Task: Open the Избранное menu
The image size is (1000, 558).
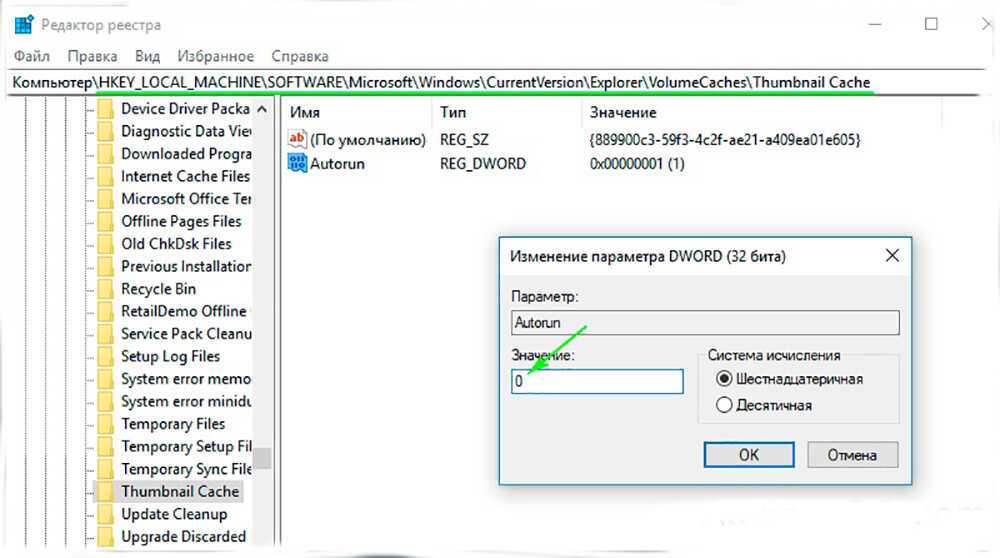Action: (x=215, y=56)
